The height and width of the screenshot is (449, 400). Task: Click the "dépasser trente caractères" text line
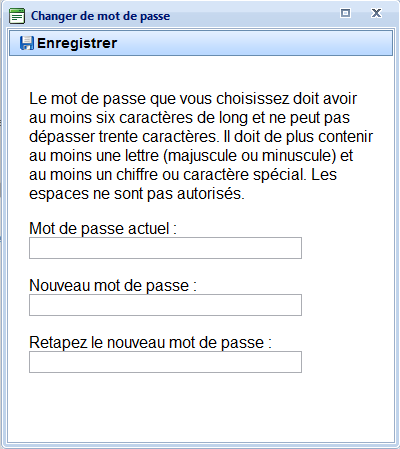click(201, 137)
